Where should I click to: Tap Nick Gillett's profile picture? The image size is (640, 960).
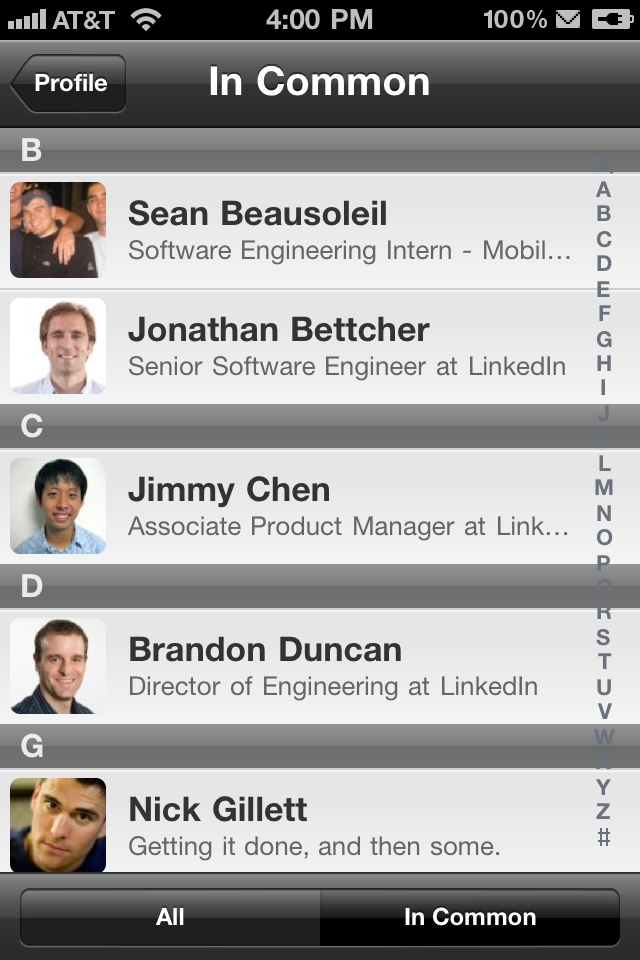[x=58, y=824]
